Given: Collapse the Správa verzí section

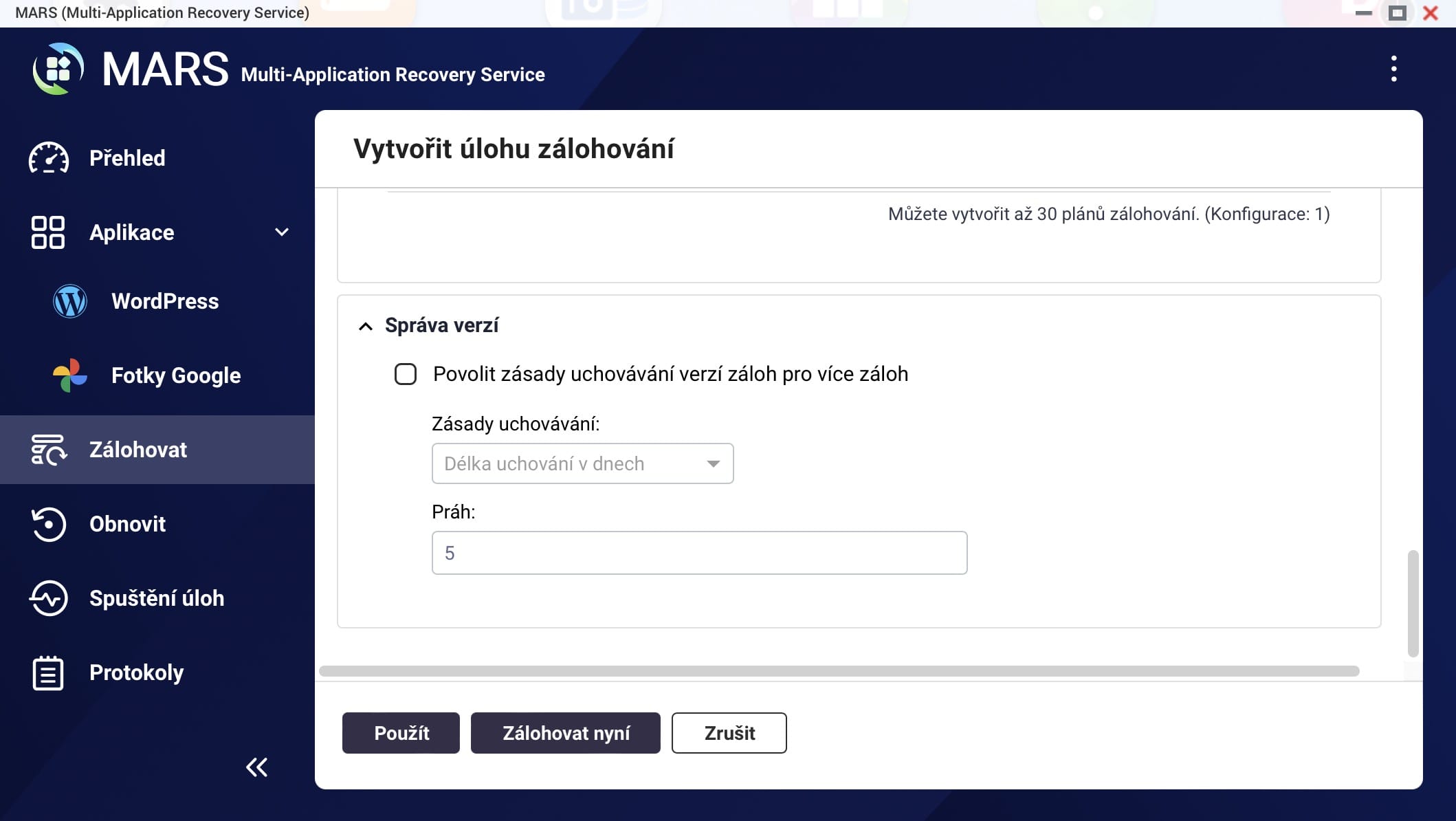Looking at the screenshot, I should tap(366, 326).
